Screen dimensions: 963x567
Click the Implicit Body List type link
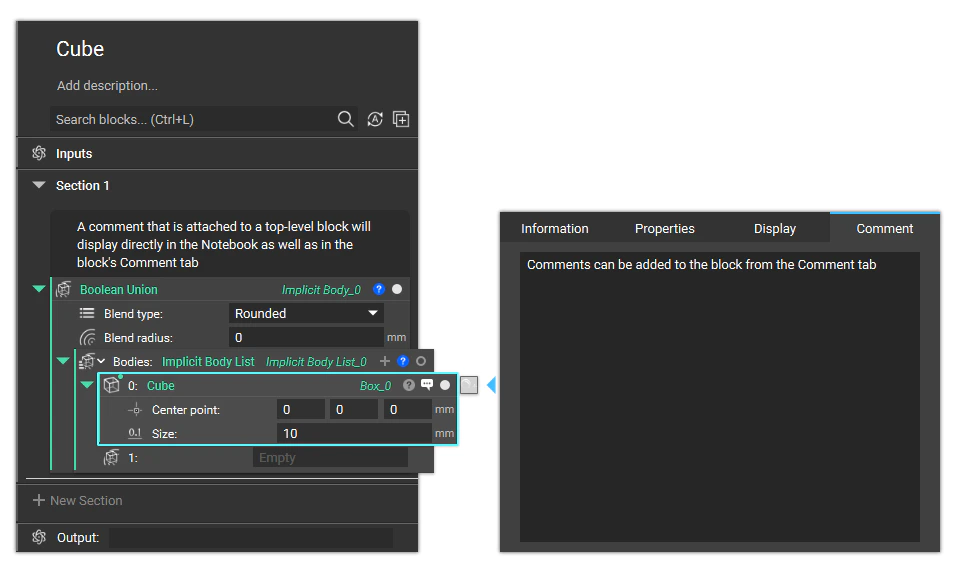(208, 362)
